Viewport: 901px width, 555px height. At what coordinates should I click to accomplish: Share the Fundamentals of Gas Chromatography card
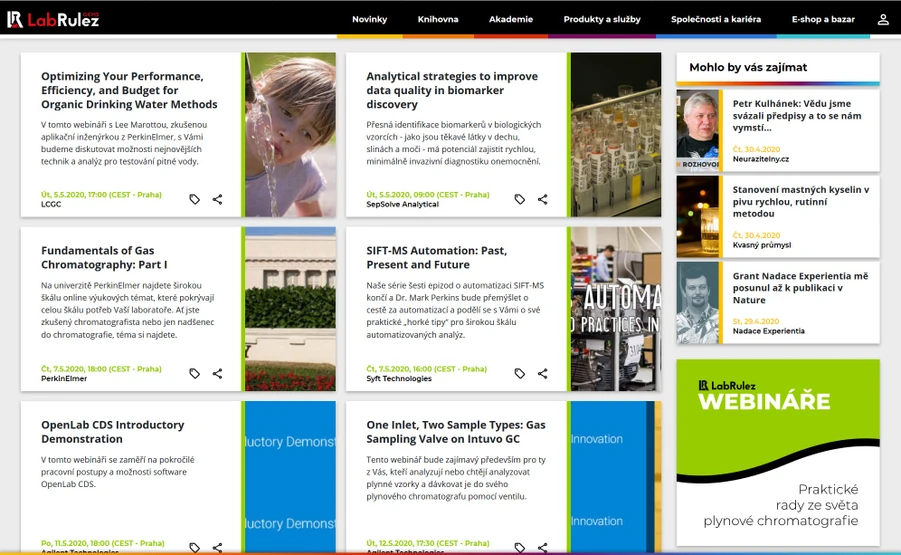[x=217, y=373]
